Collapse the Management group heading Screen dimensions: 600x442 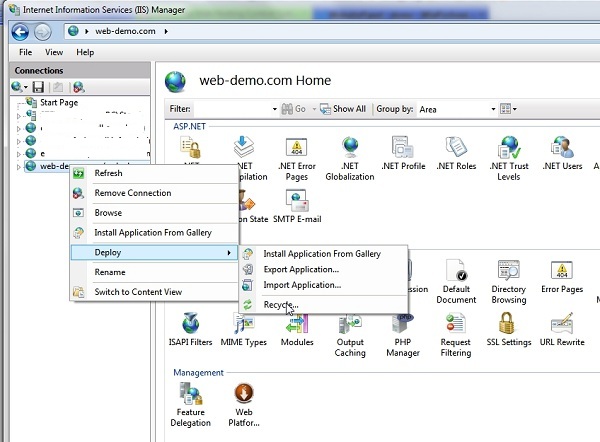pyautogui.click(x=198, y=372)
